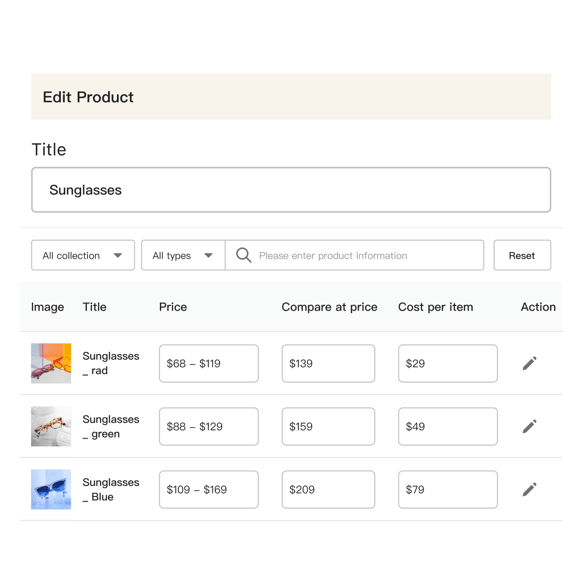This screenshot has width=582, height=579.
Task: Select the Sunglasses _ Blue product thumbnail
Action: (x=51, y=490)
